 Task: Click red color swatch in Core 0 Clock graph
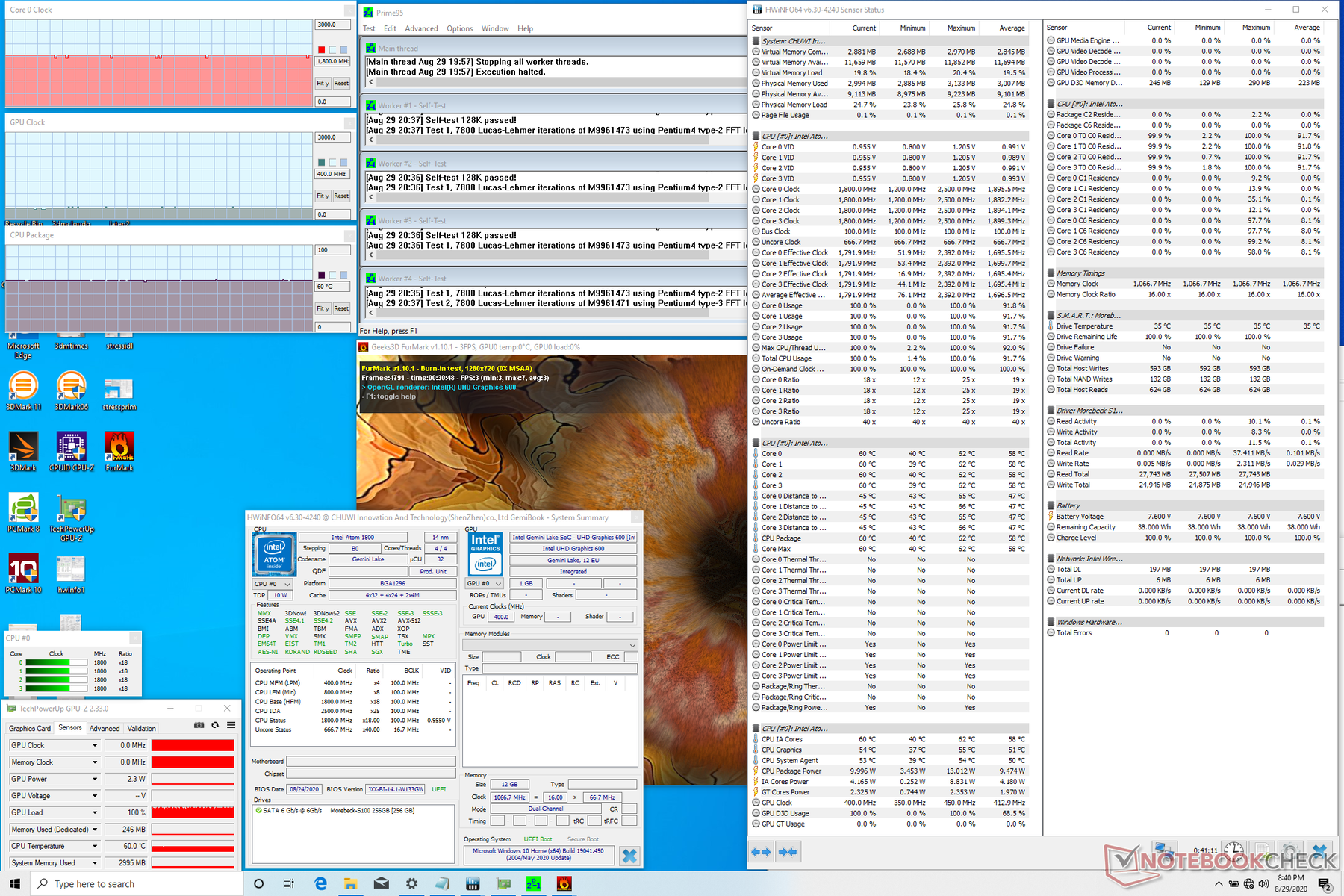click(322, 50)
